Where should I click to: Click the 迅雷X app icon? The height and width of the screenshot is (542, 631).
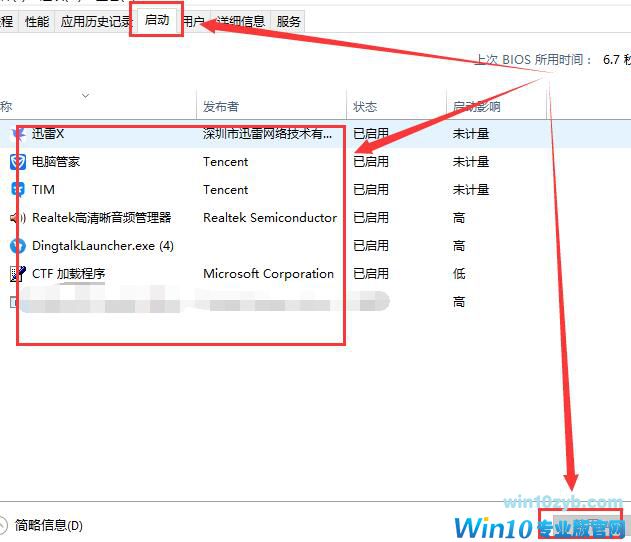click(19, 134)
